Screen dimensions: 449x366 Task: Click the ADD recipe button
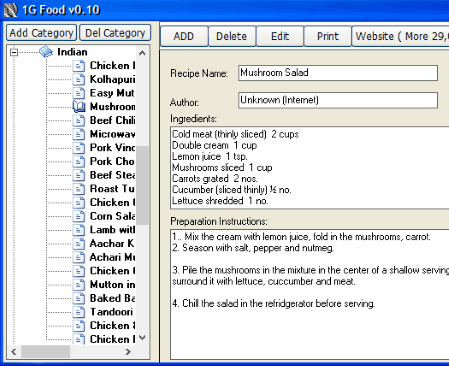(x=184, y=36)
